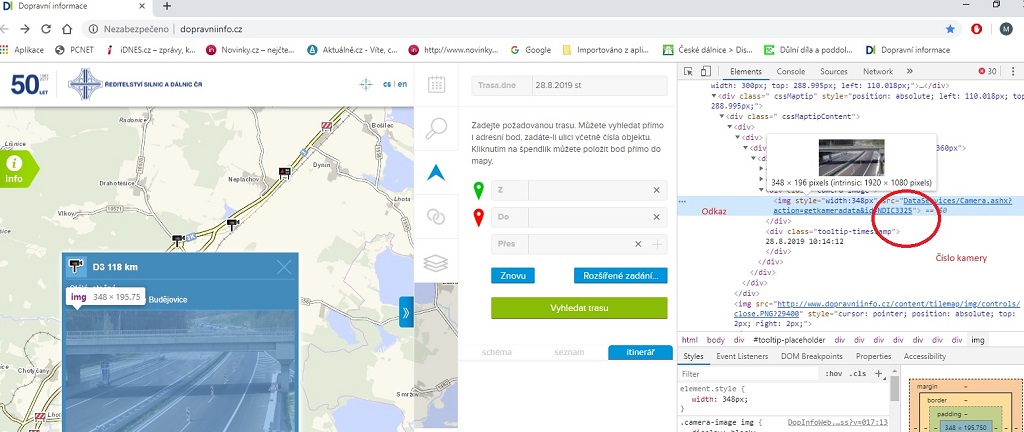Place the red destination pin on the map
Viewport: 1024px width, 432px height.
click(479, 217)
